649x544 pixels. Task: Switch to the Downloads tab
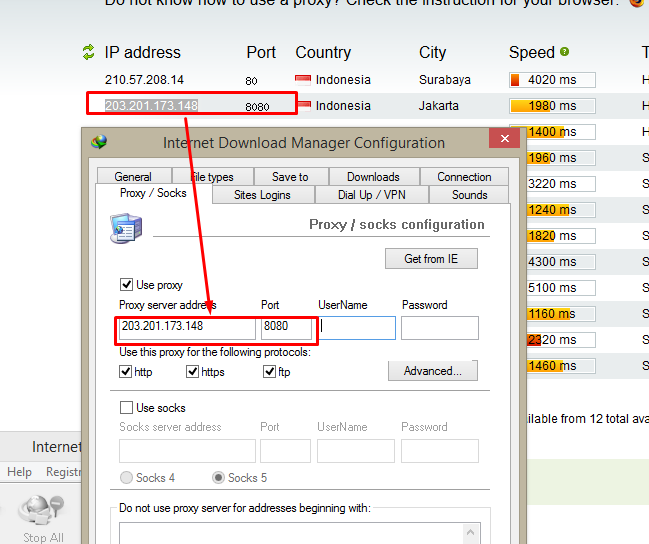373,177
